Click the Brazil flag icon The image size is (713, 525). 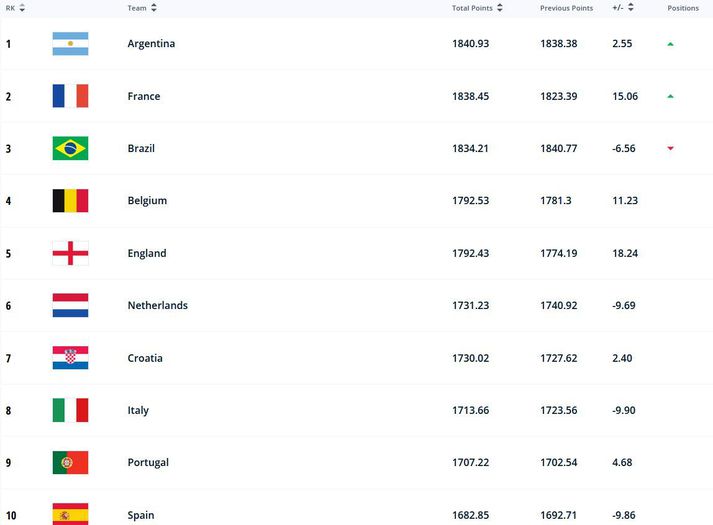pyautogui.click(x=70, y=148)
